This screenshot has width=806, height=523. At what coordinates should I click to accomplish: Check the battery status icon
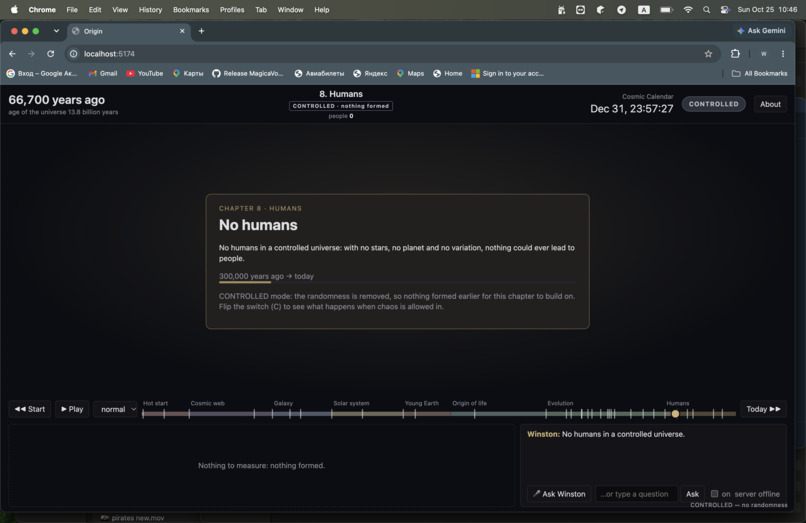(666, 10)
